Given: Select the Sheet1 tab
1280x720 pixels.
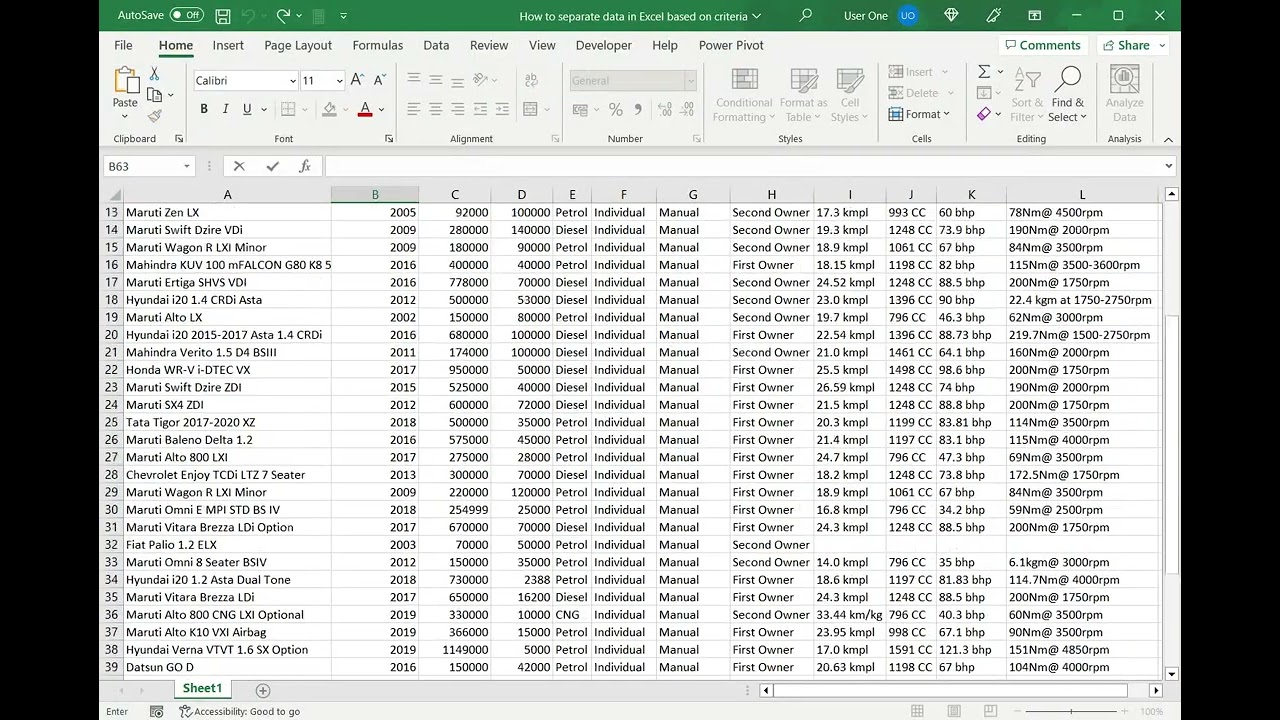Looking at the screenshot, I should point(201,688).
